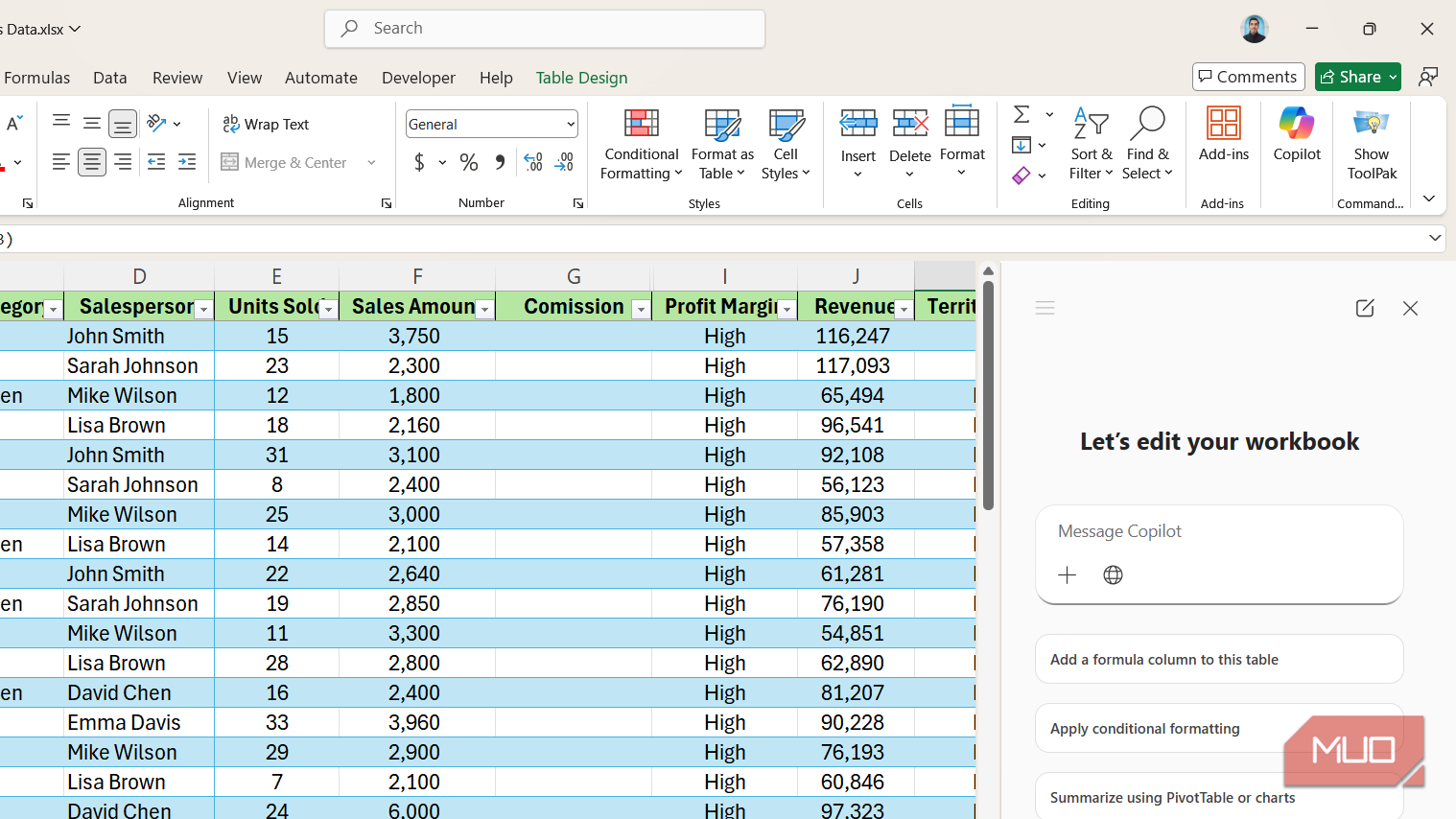Viewport: 1456px width, 819px height.
Task: Open the Salesperson column filter dropdown
Action: click(203, 309)
